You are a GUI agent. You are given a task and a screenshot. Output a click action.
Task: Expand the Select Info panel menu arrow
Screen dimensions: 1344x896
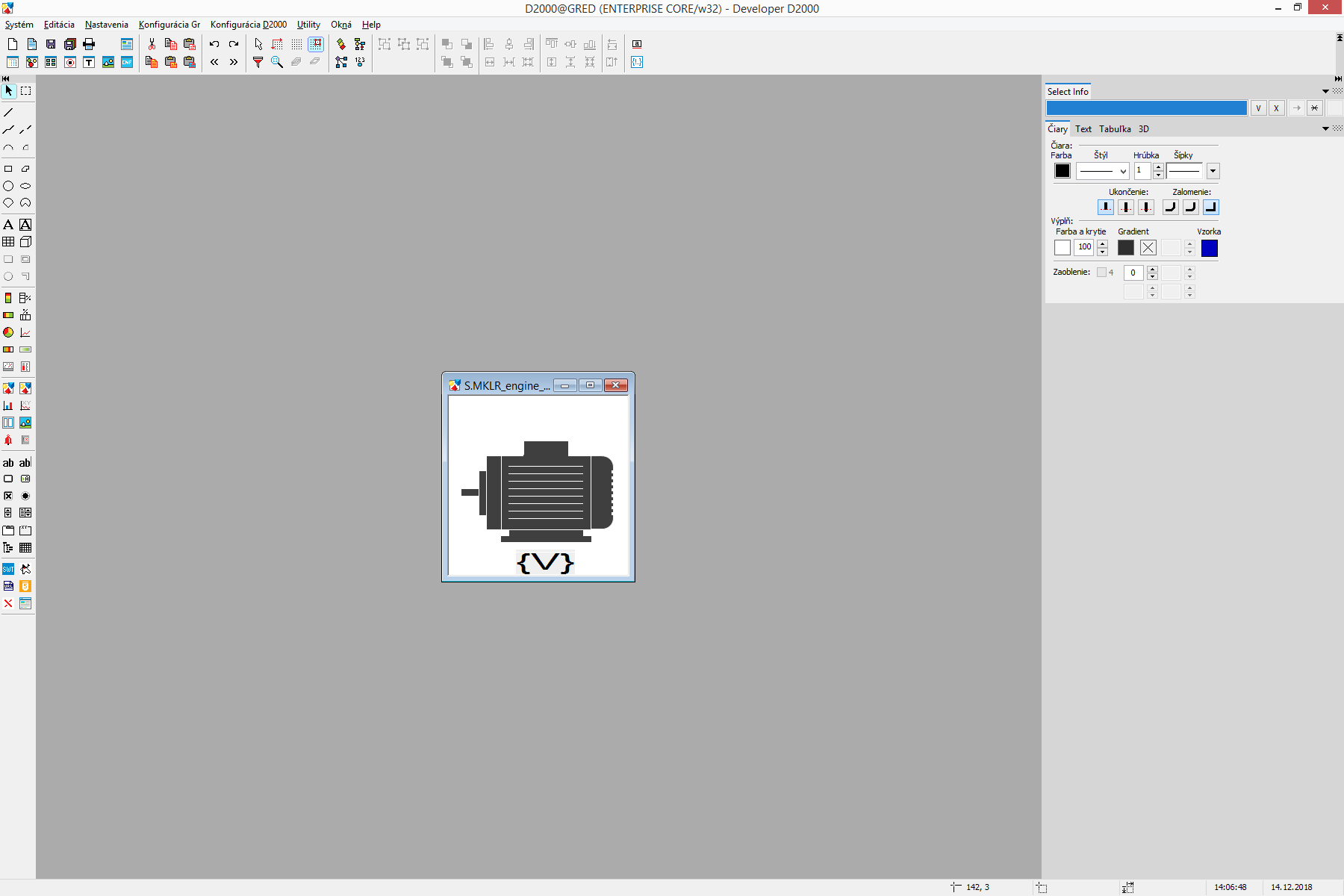pos(1325,91)
